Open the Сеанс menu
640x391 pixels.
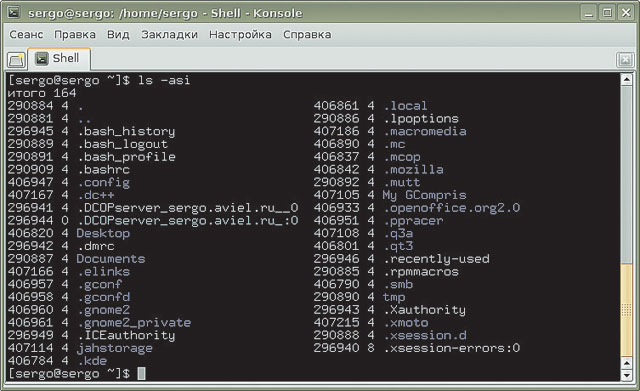(x=26, y=35)
